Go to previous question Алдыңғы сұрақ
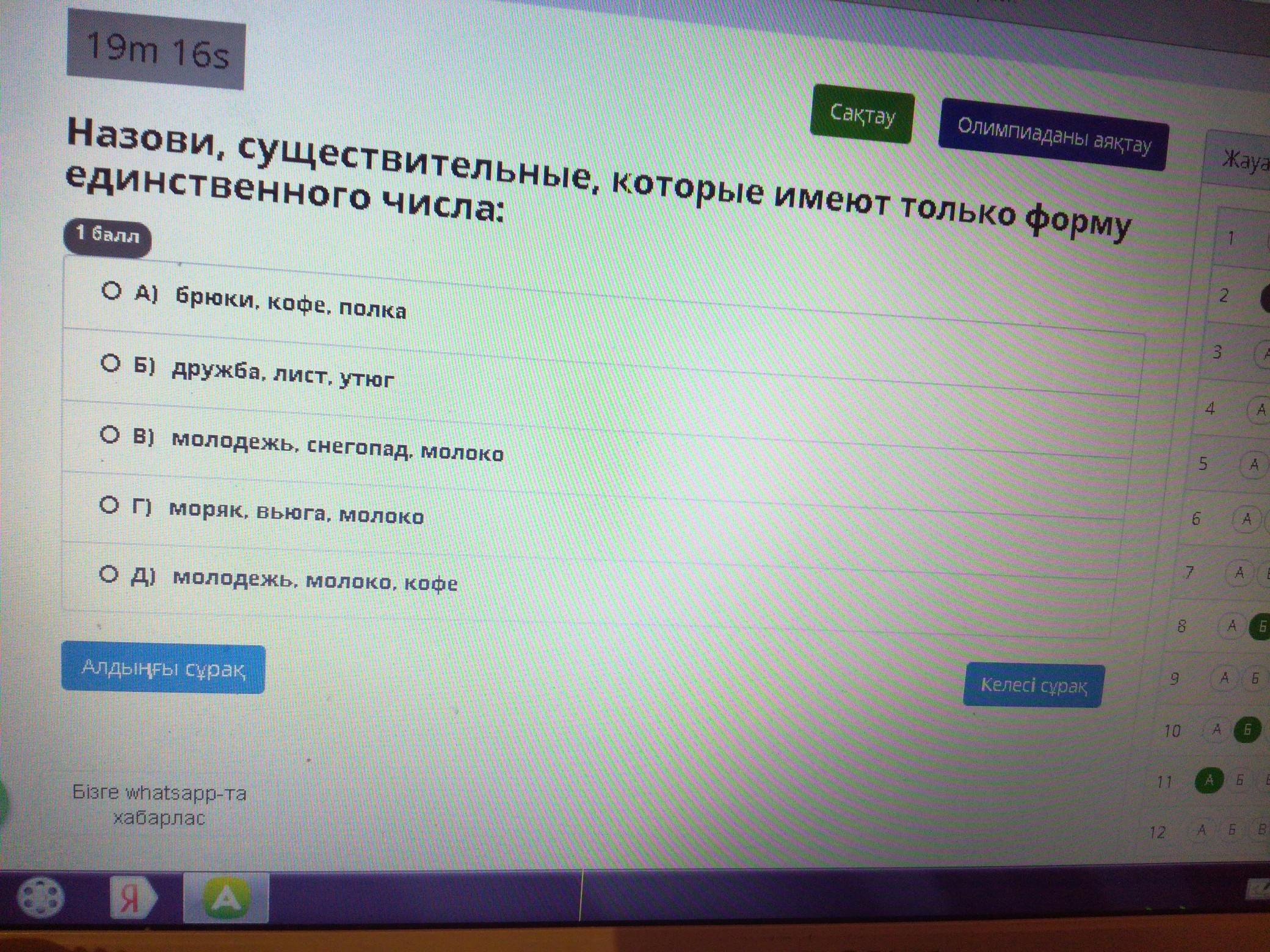This screenshot has width=1270, height=952. pyautogui.click(x=163, y=669)
